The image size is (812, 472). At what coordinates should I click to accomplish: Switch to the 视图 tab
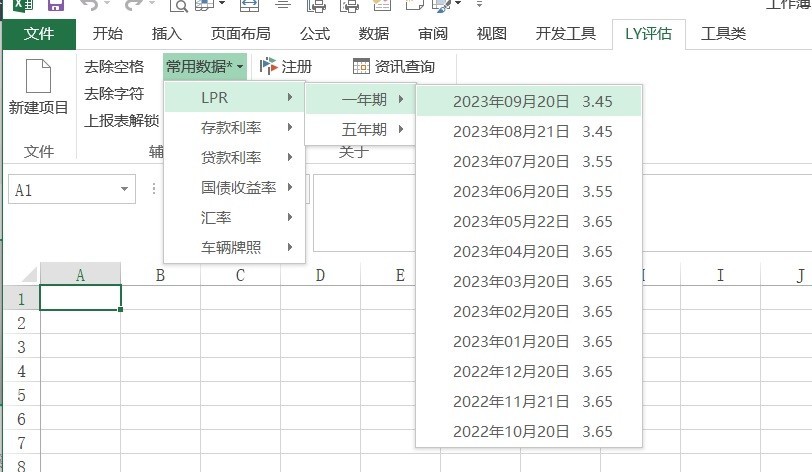point(491,34)
